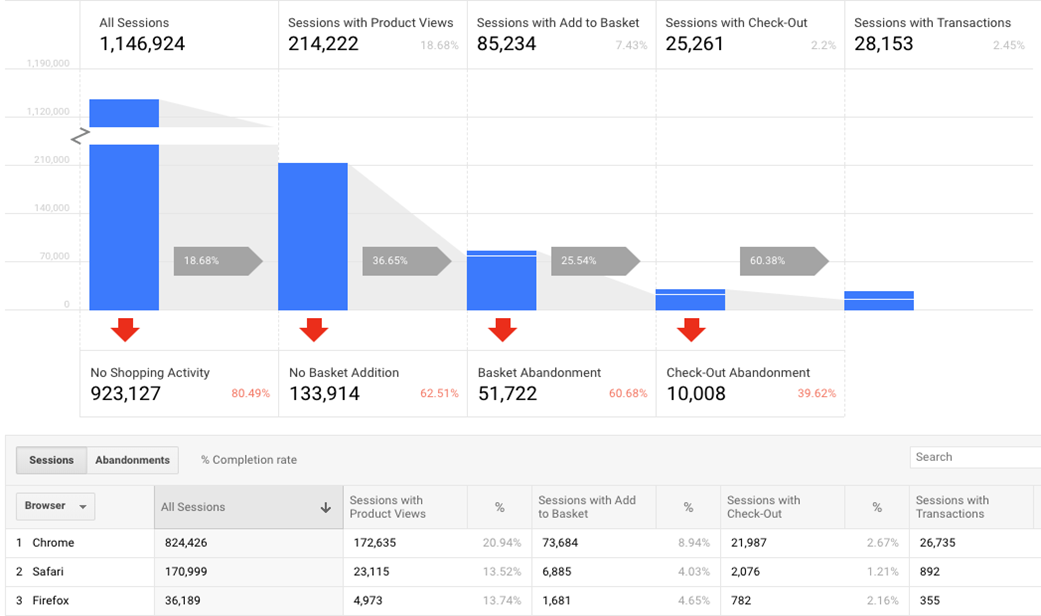1041x616 pixels.
Task: Click the Transactions total 28,153
Action: (x=884, y=44)
